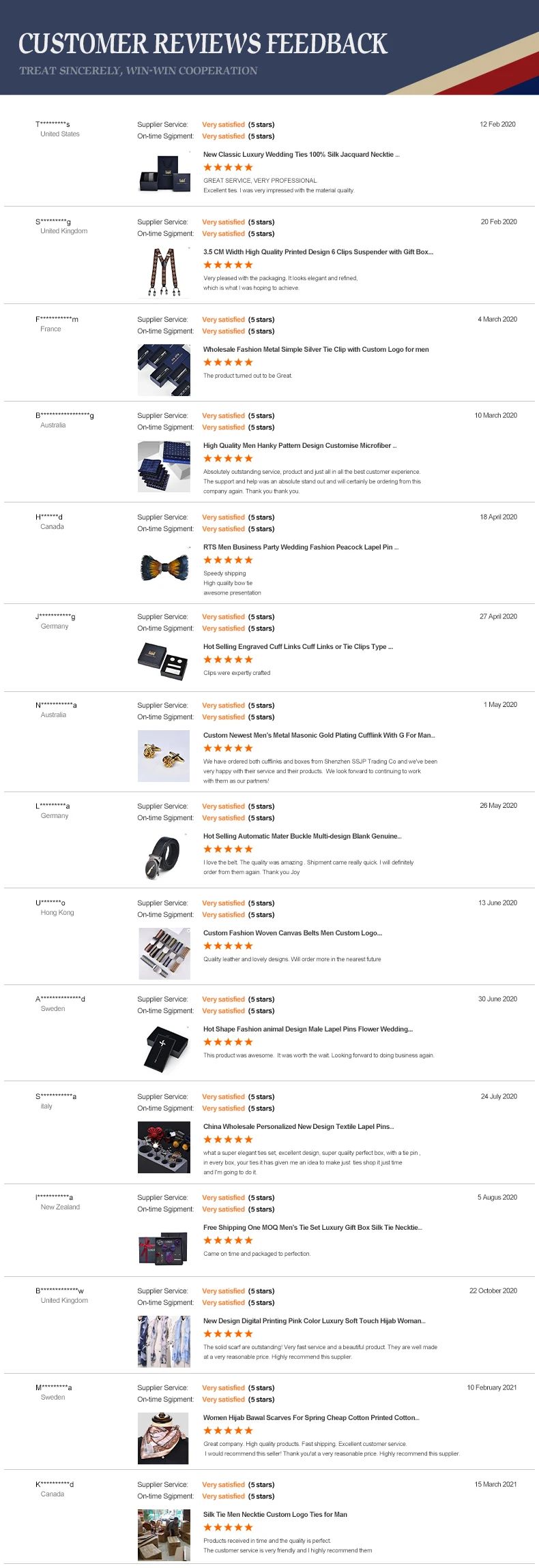Click the five-star rating under Peacock Lapel Pin

click(x=228, y=560)
